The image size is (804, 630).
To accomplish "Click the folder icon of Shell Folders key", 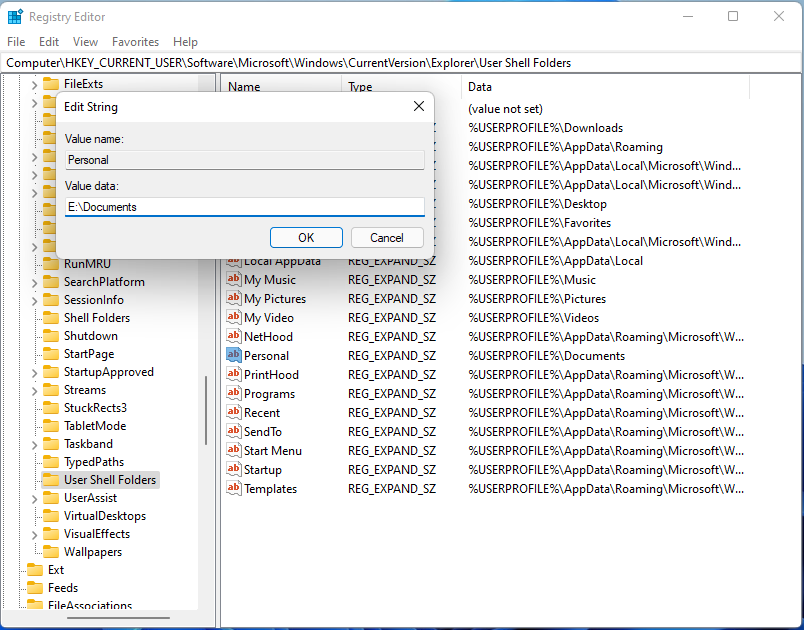I will pos(51,318).
